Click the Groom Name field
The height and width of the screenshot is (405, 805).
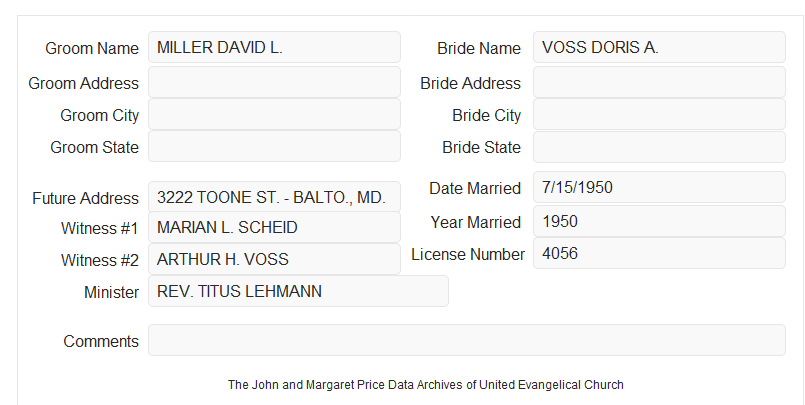click(x=274, y=47)
